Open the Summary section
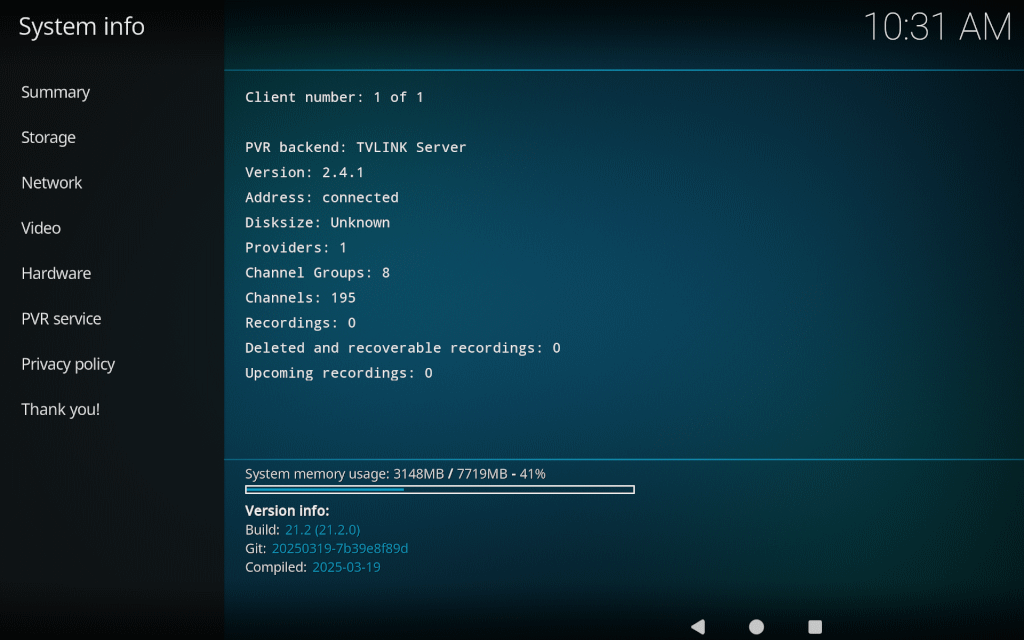1024x640 pixels. click(x=56, y=92)
